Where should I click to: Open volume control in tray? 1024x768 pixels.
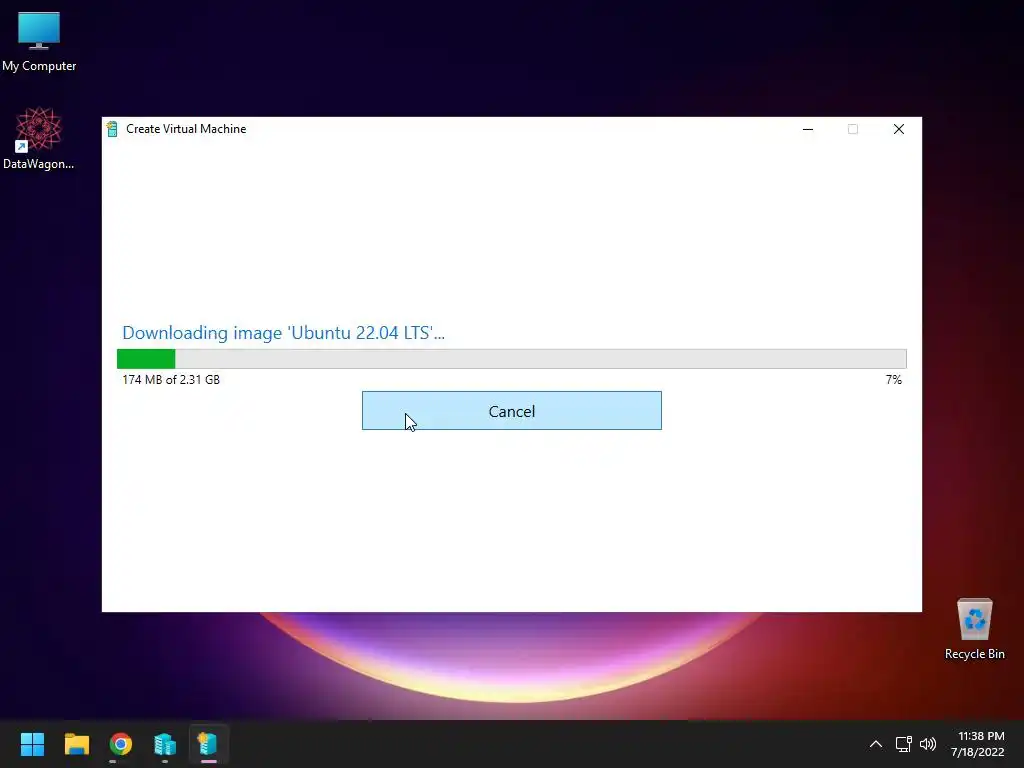(927, 744)
